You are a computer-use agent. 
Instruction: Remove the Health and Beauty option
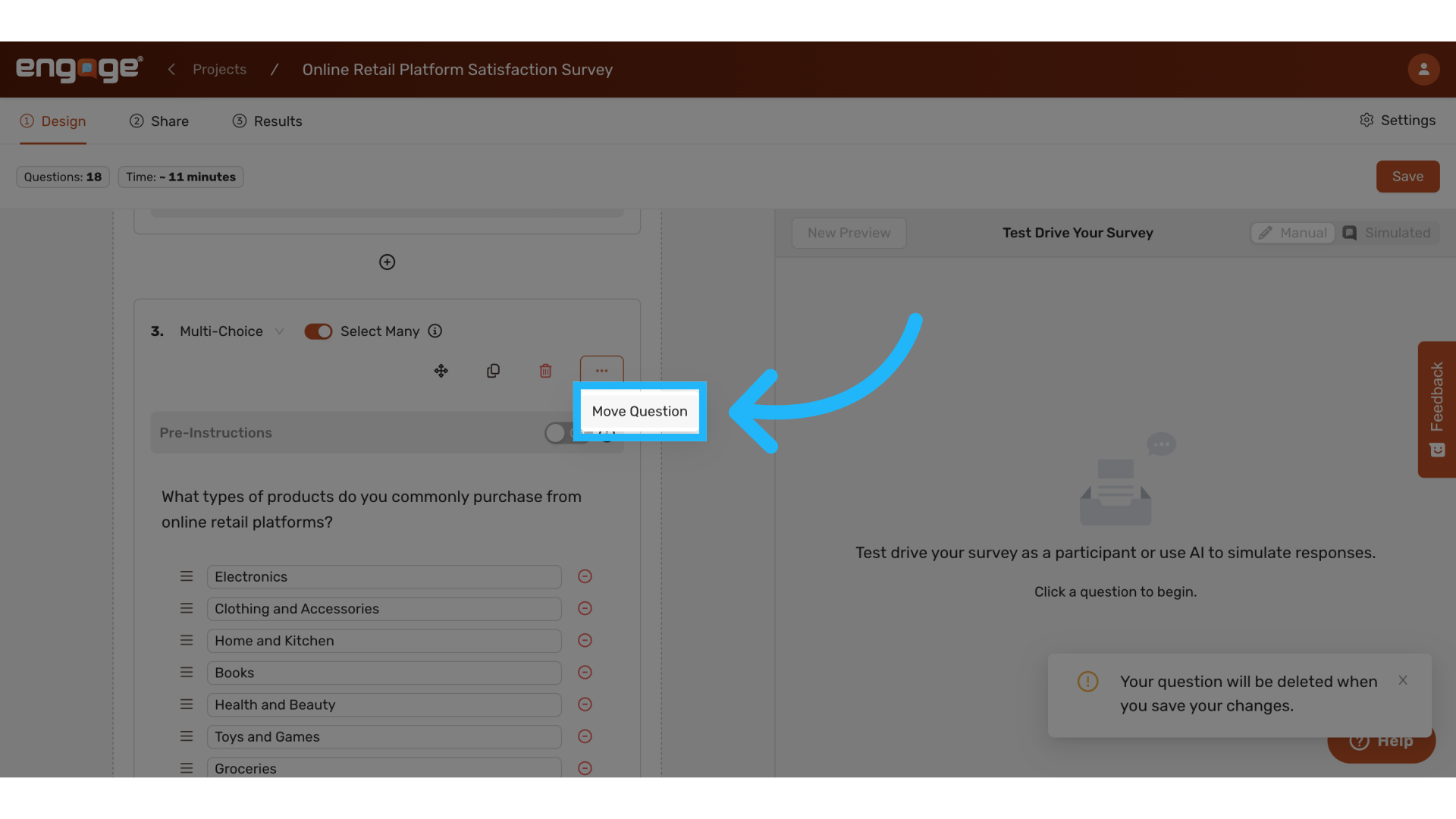585,704
